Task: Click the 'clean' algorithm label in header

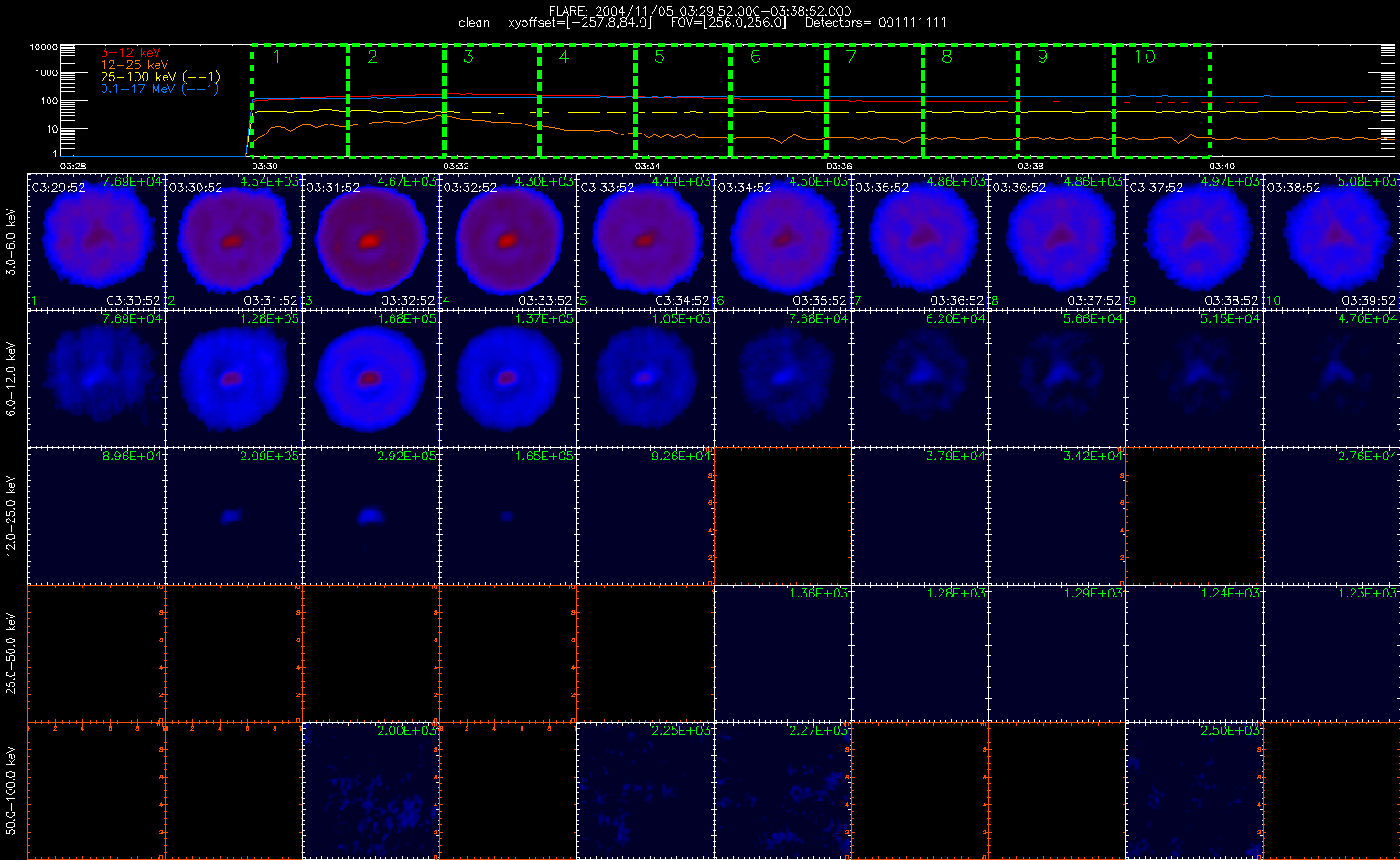Action: (x=474, y=22)
